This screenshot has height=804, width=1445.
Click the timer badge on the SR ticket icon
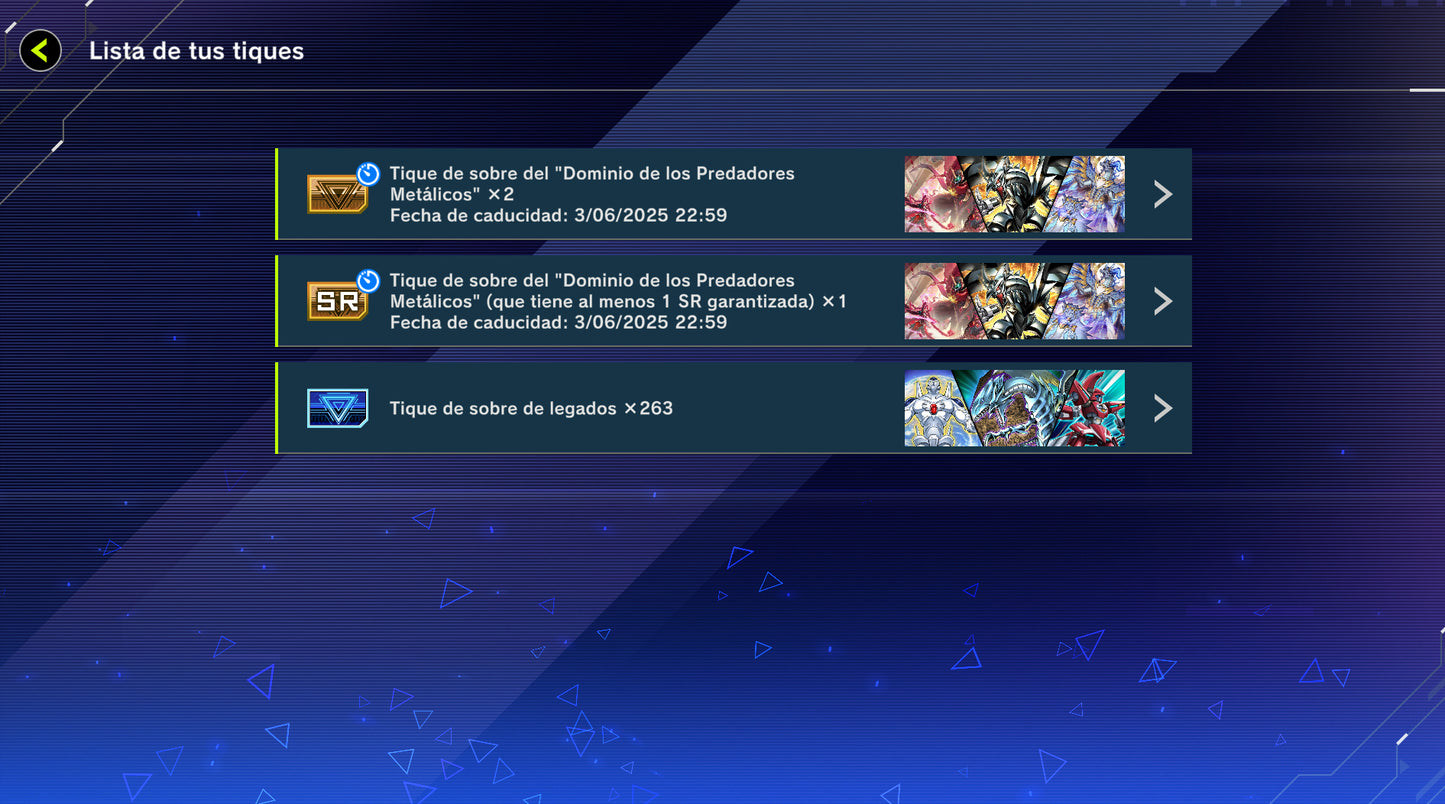pos(369,281)
